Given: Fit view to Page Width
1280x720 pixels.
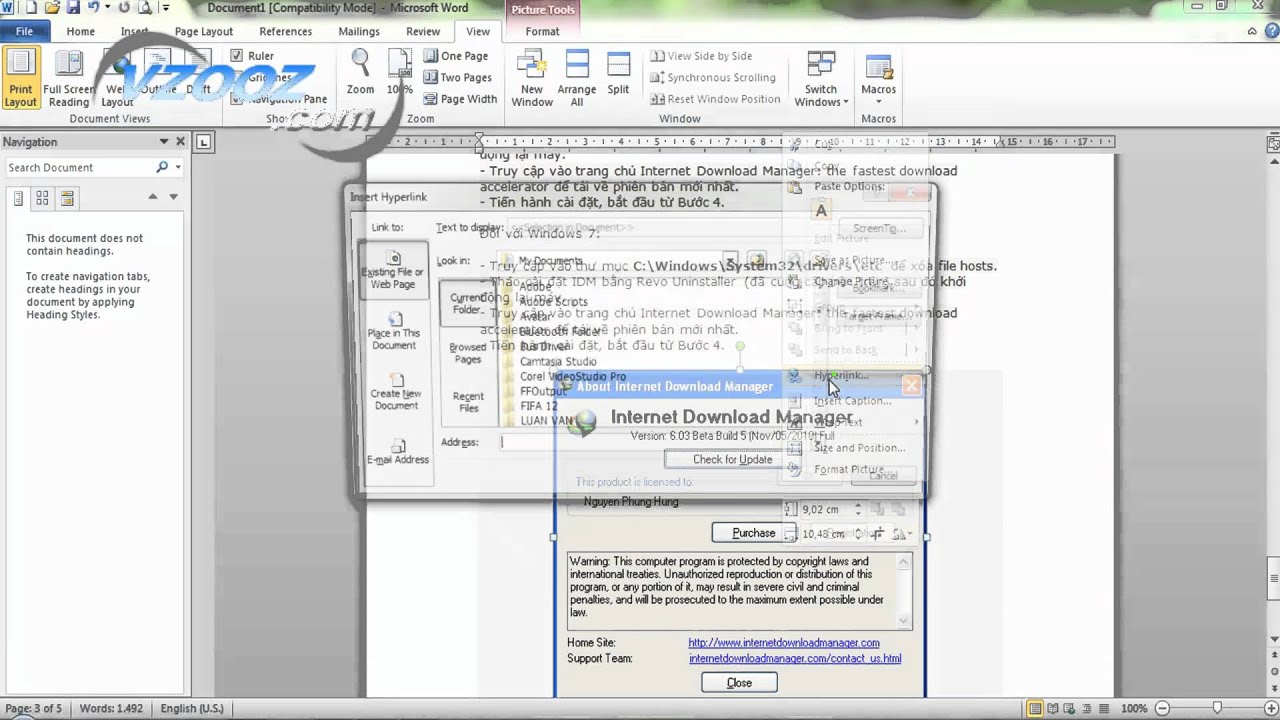Looking at the screenshot, I should point(460,99).
